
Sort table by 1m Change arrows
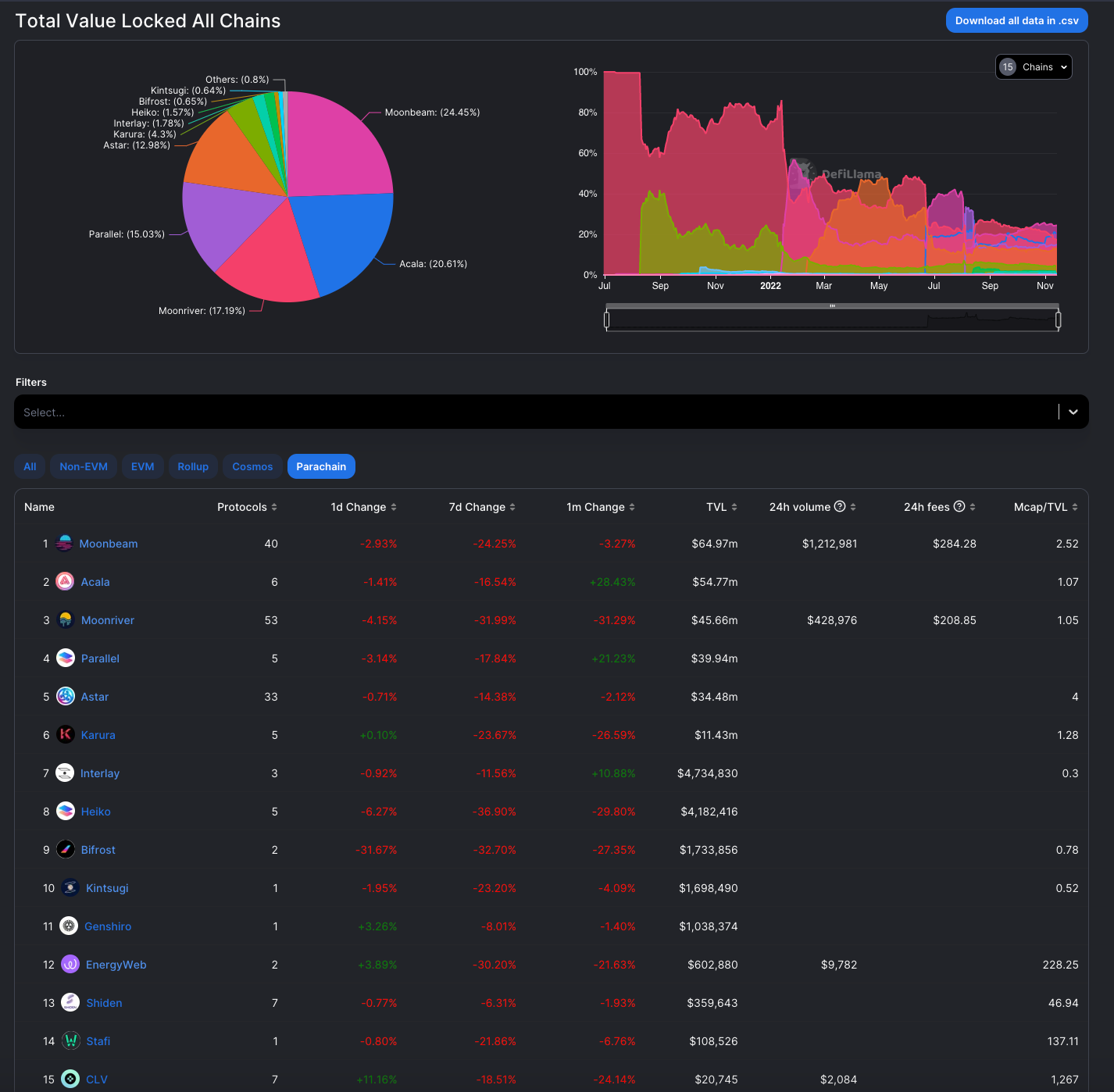point(632,507)
